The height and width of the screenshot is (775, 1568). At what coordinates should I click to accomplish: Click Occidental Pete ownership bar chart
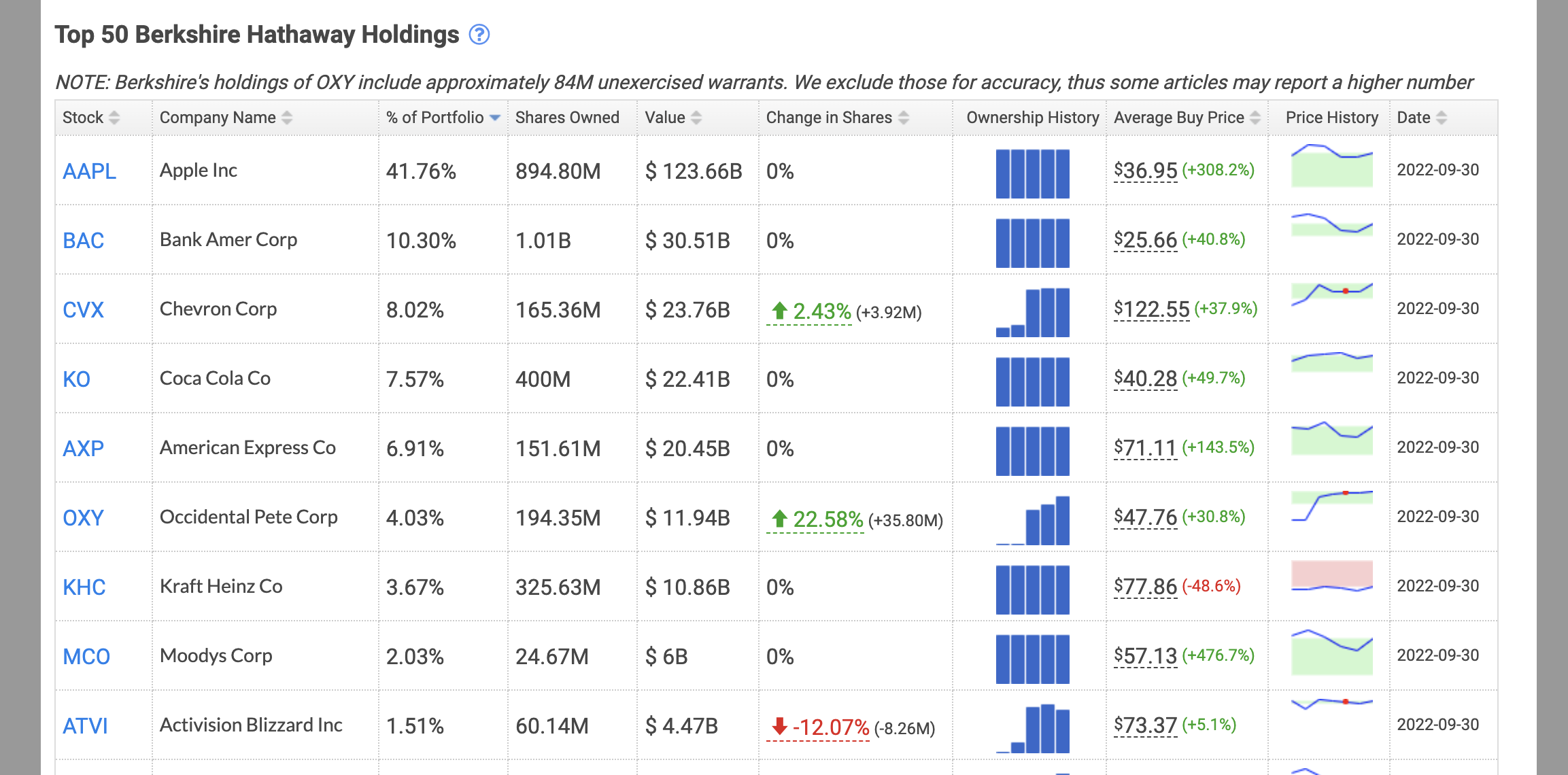tap(1032, 521)
